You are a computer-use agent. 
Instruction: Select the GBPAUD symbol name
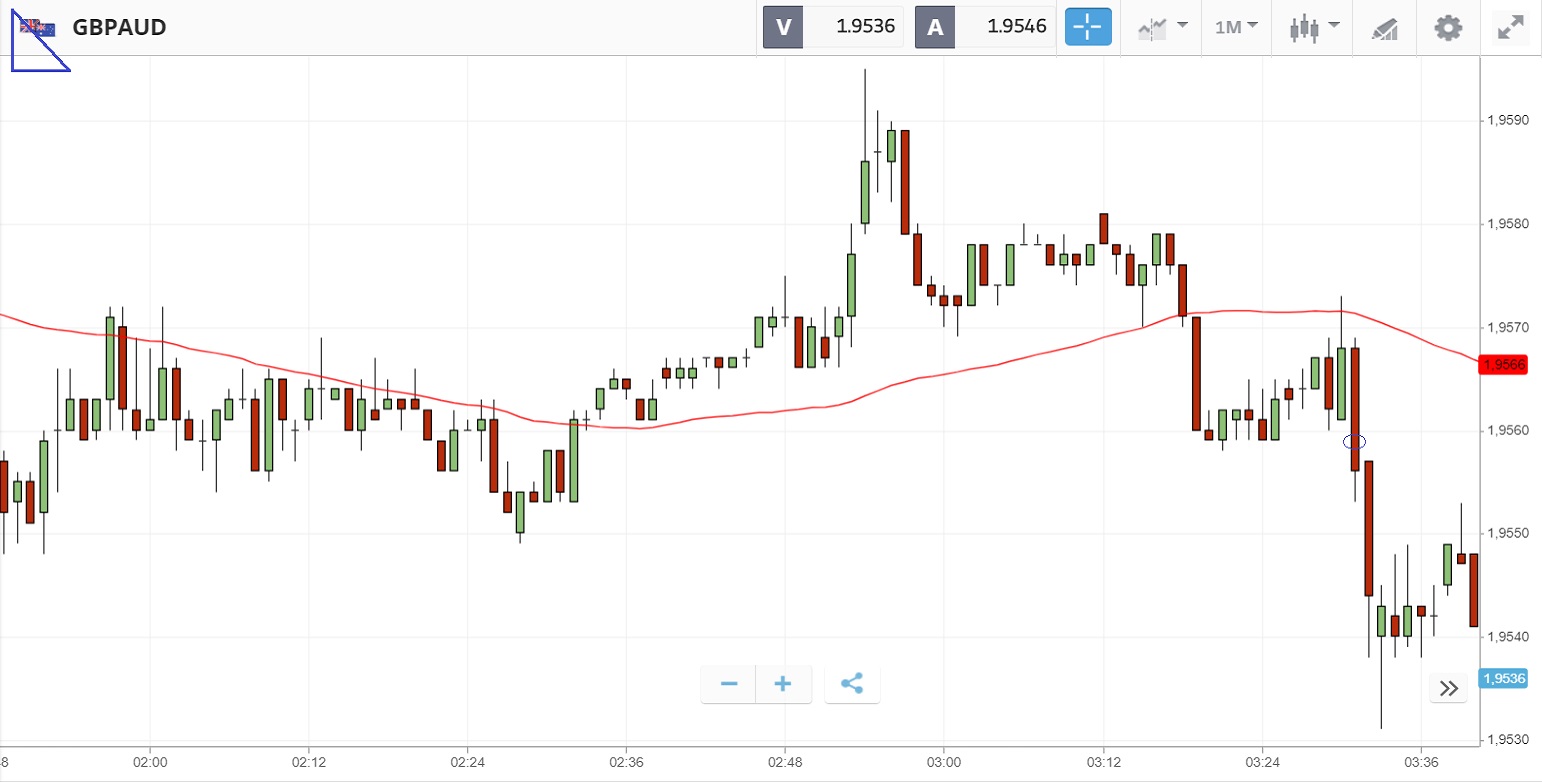tap(119, 27)
